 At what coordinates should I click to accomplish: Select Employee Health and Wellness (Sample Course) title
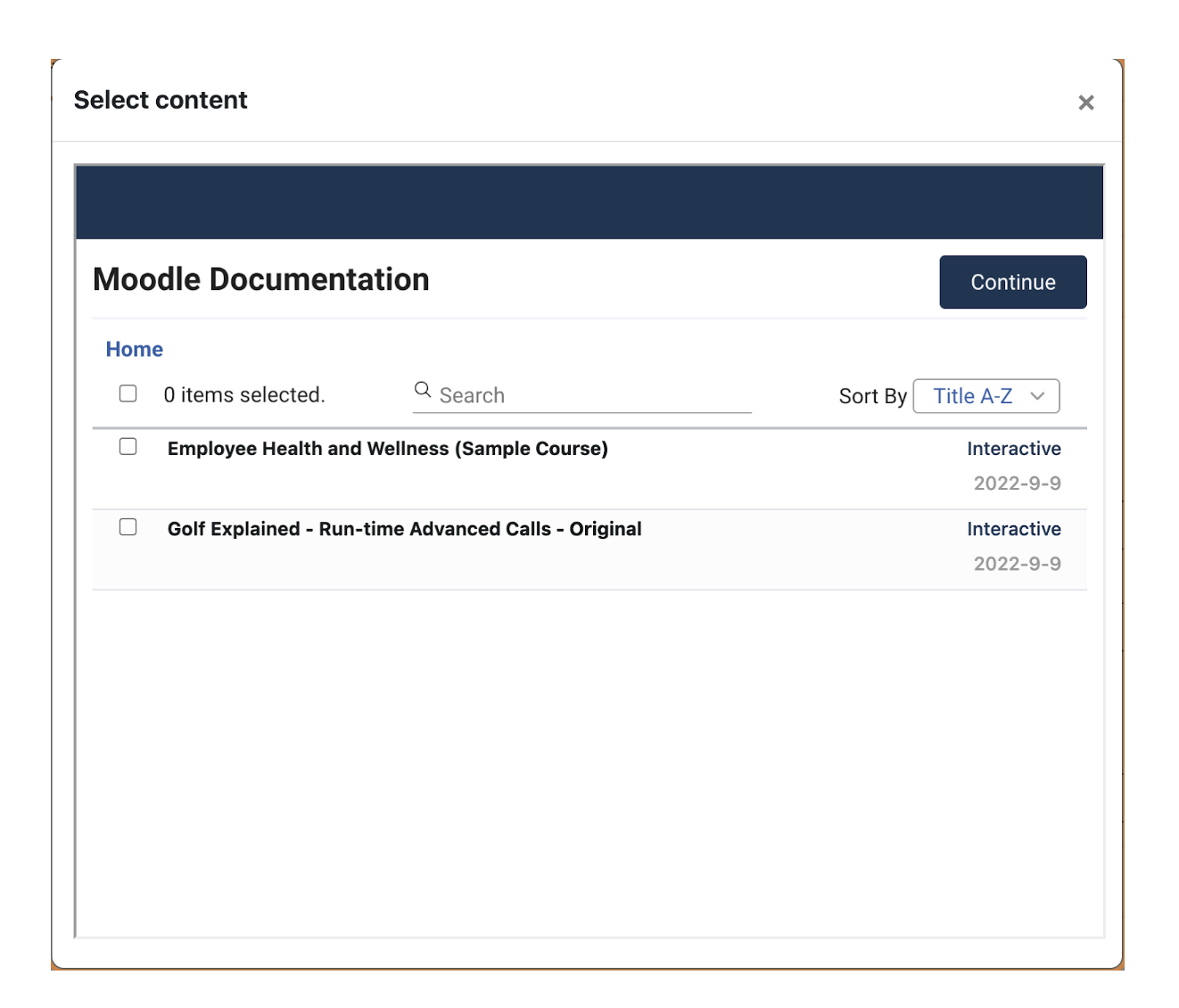click(388, 449)
